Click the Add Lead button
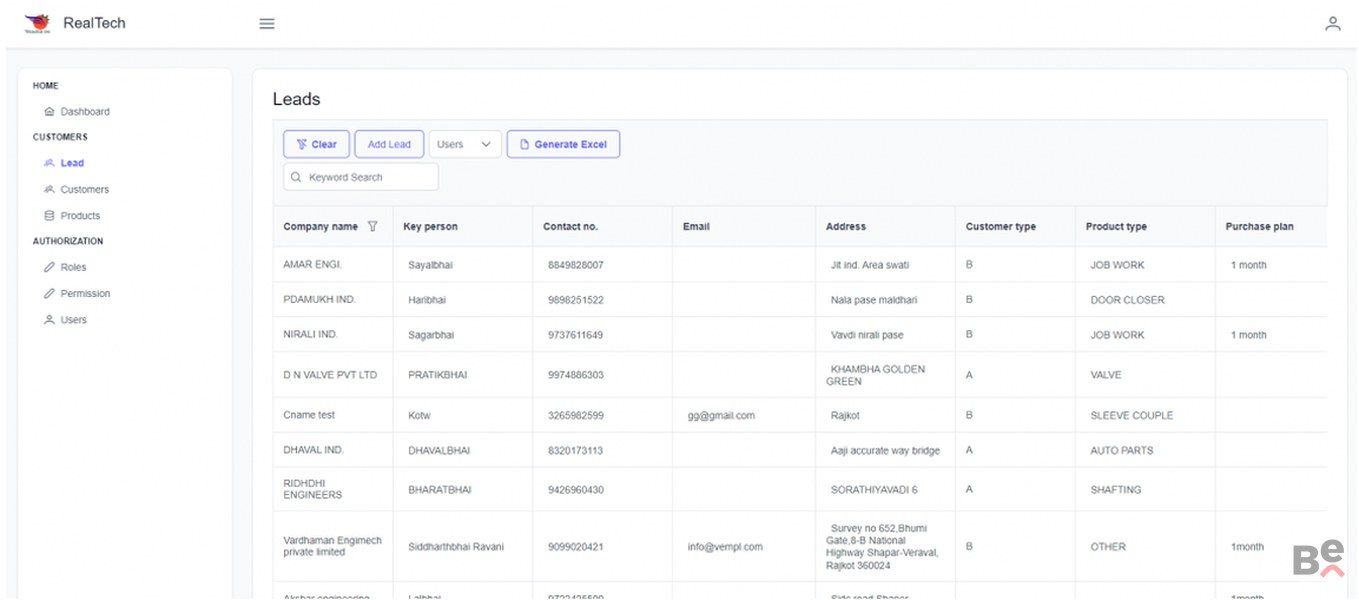 389,145
